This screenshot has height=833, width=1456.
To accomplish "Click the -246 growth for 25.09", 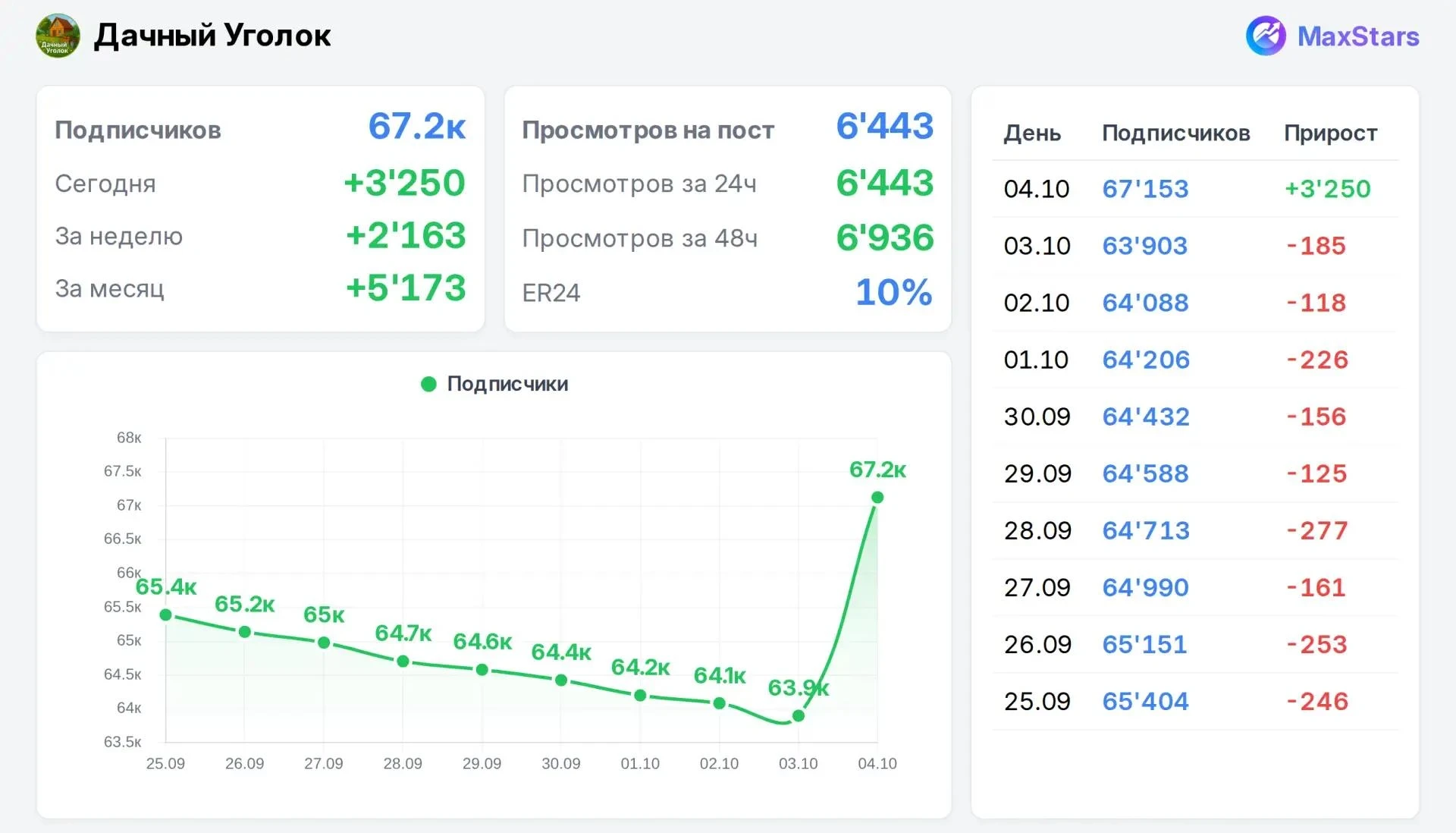I will click(1316, 701).
